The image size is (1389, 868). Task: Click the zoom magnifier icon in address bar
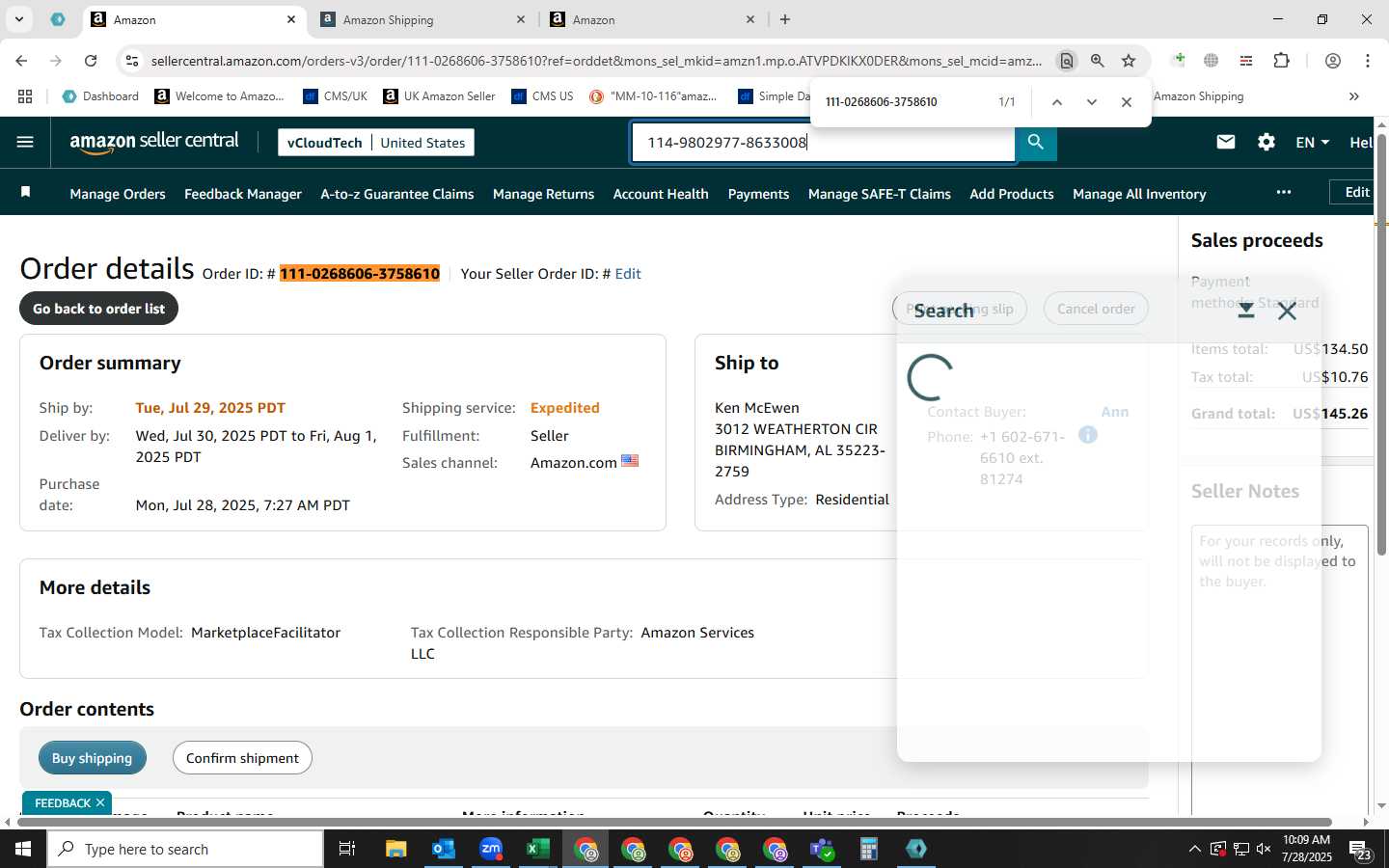(1098, 61)
